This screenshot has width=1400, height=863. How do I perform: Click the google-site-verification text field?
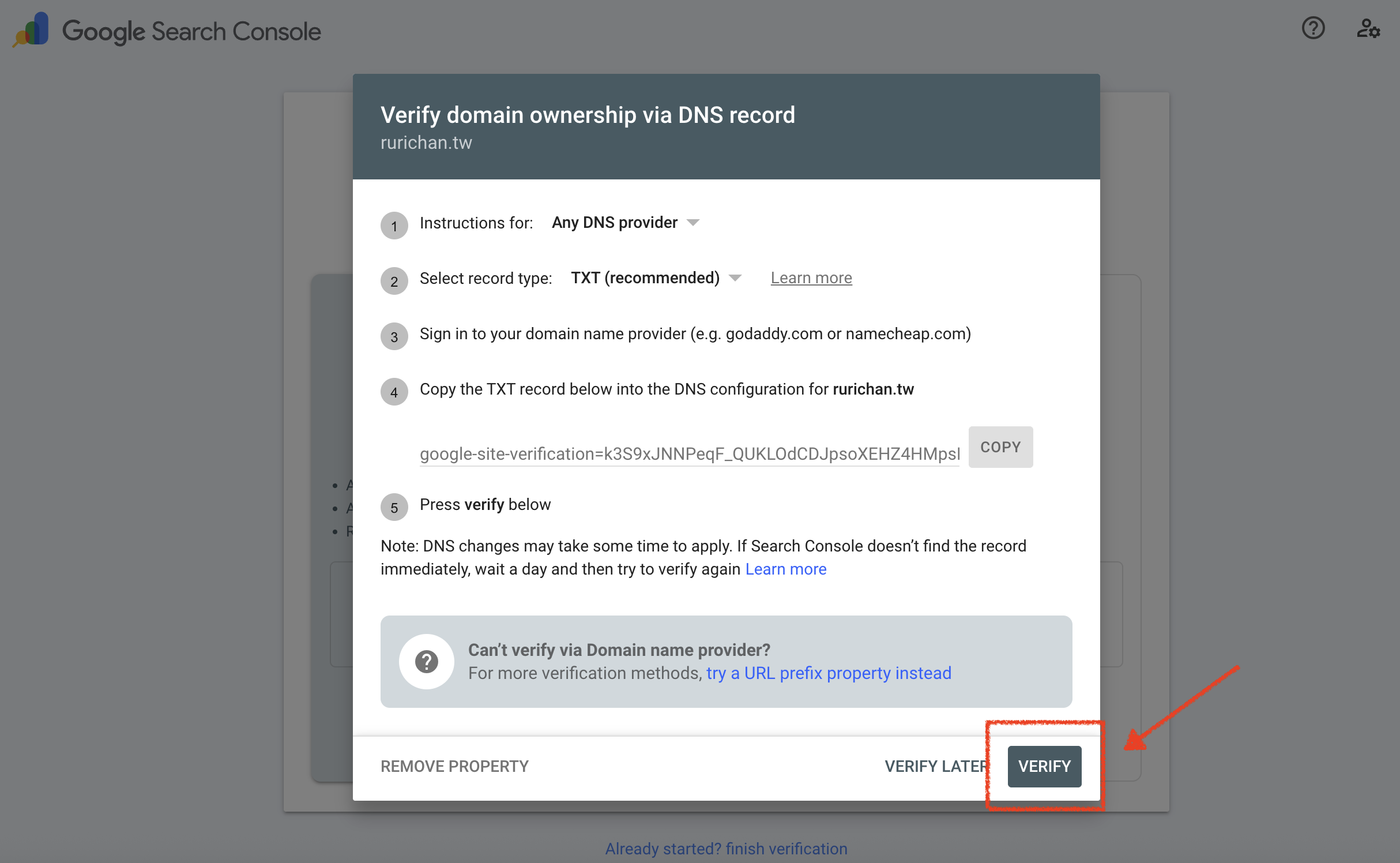pos(689,454)
